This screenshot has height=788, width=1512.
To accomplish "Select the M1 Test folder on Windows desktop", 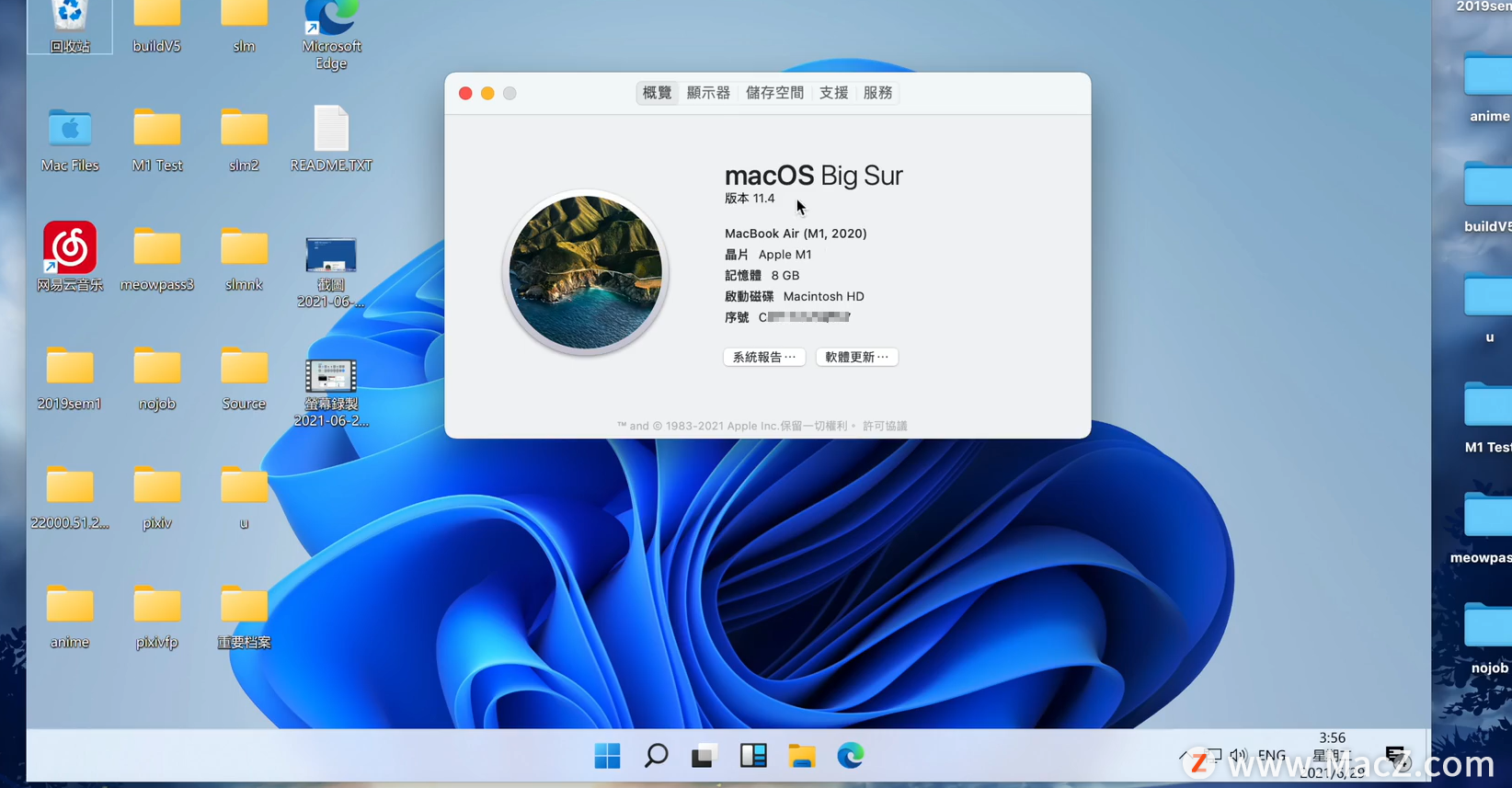I will click(156, 139).
